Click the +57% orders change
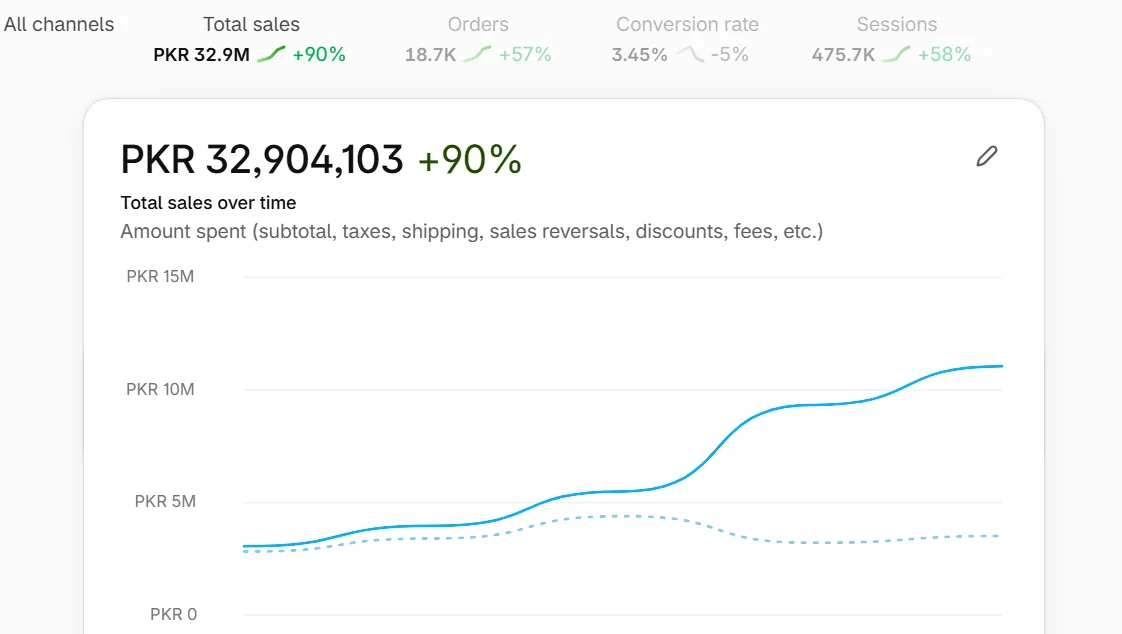Viewport: 1122px width, 634px height. click(525, 54)
